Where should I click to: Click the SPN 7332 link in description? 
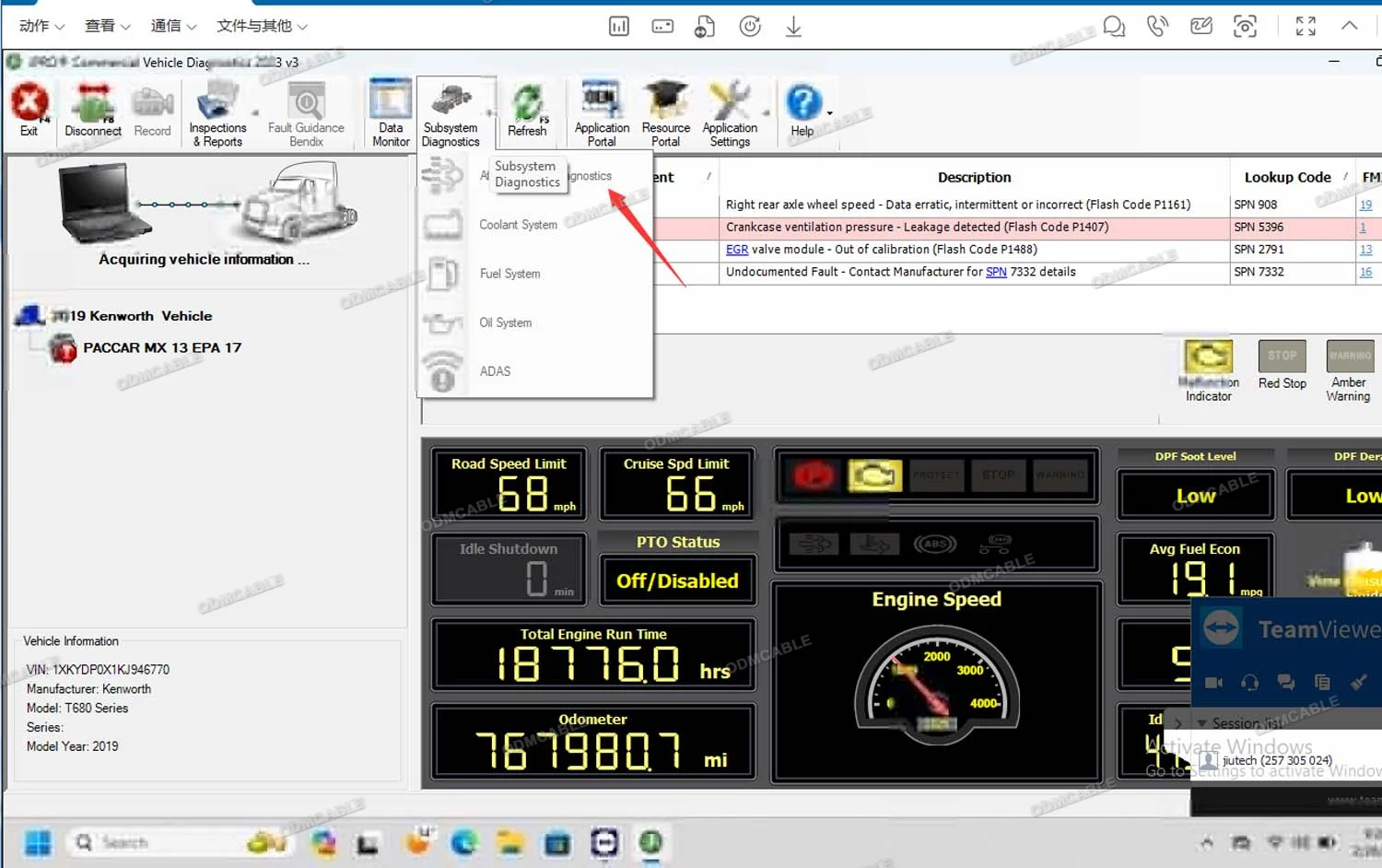point(996,272)
